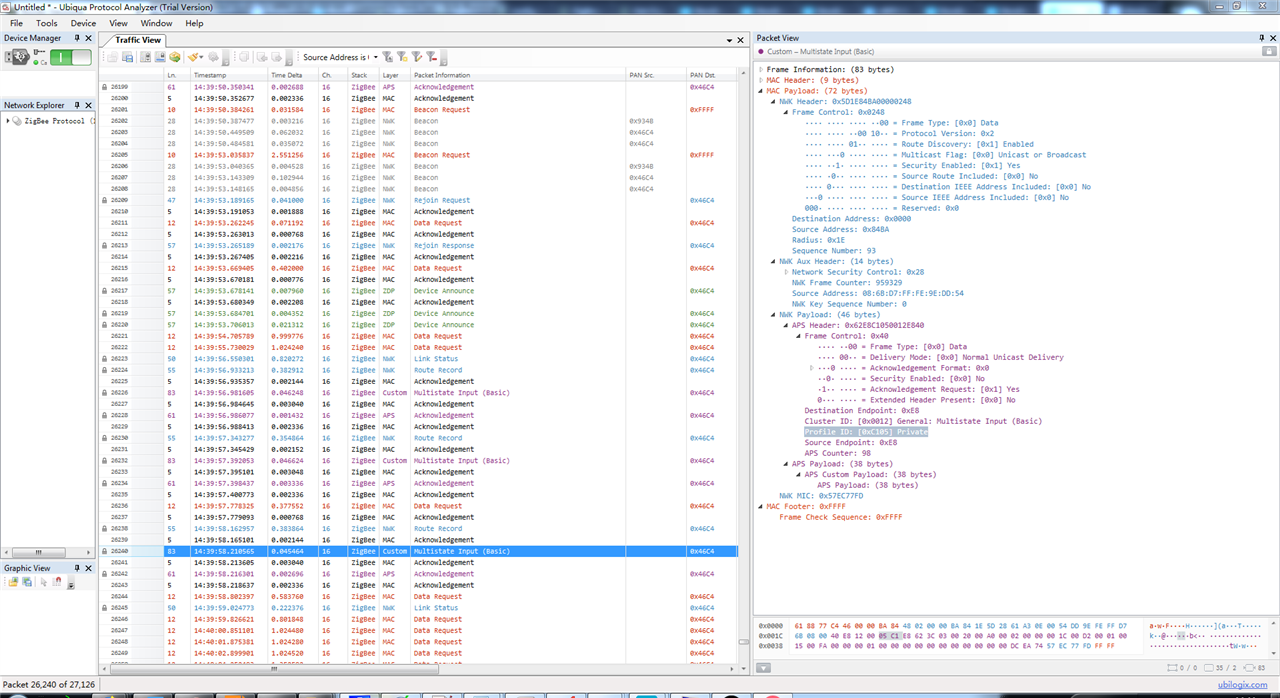Viewport: 1280px width, 698px height.
Task: Click the remove filter funnel with red minus
Action: click(x=432, y=57)
